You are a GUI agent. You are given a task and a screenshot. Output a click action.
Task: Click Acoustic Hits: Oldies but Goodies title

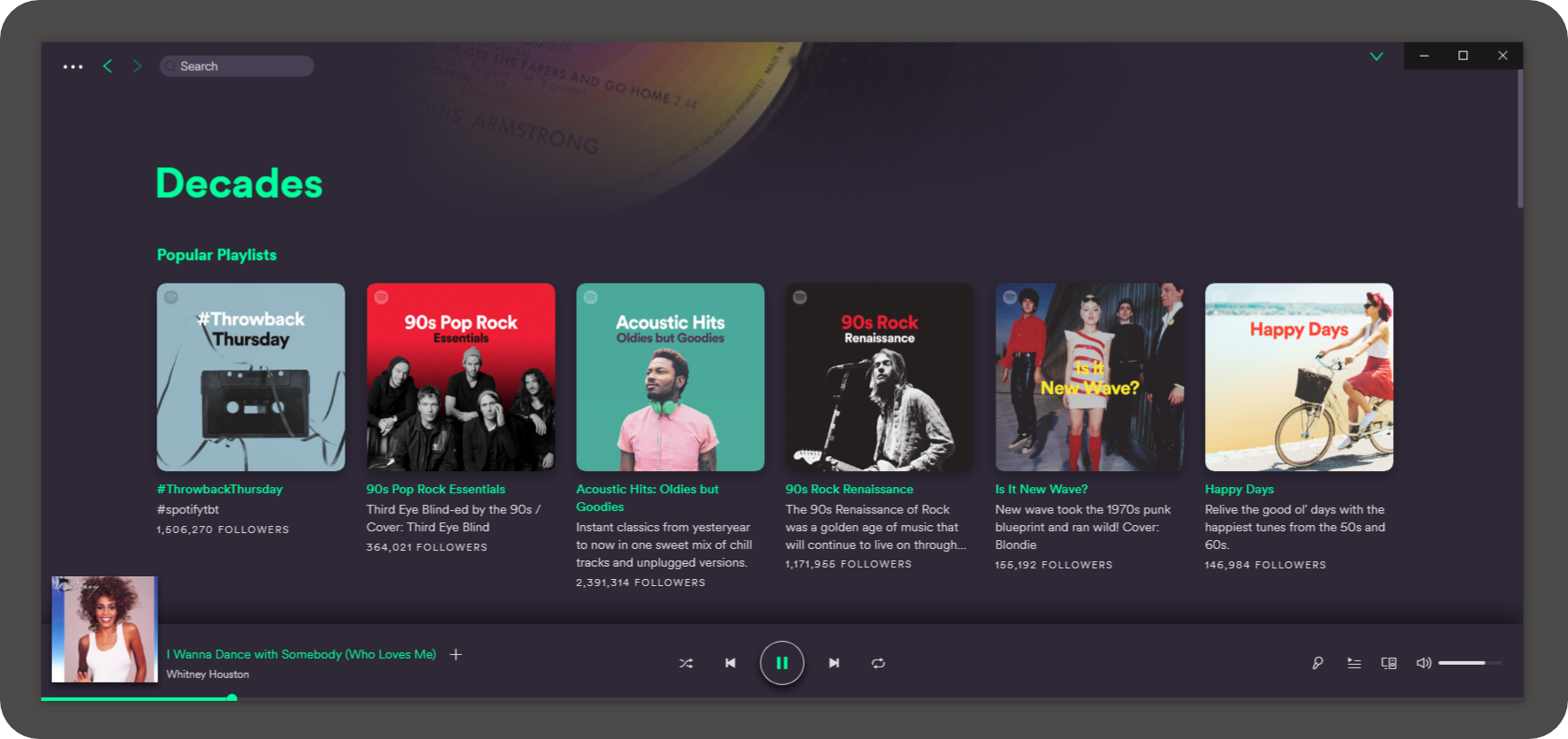point(648,498)
